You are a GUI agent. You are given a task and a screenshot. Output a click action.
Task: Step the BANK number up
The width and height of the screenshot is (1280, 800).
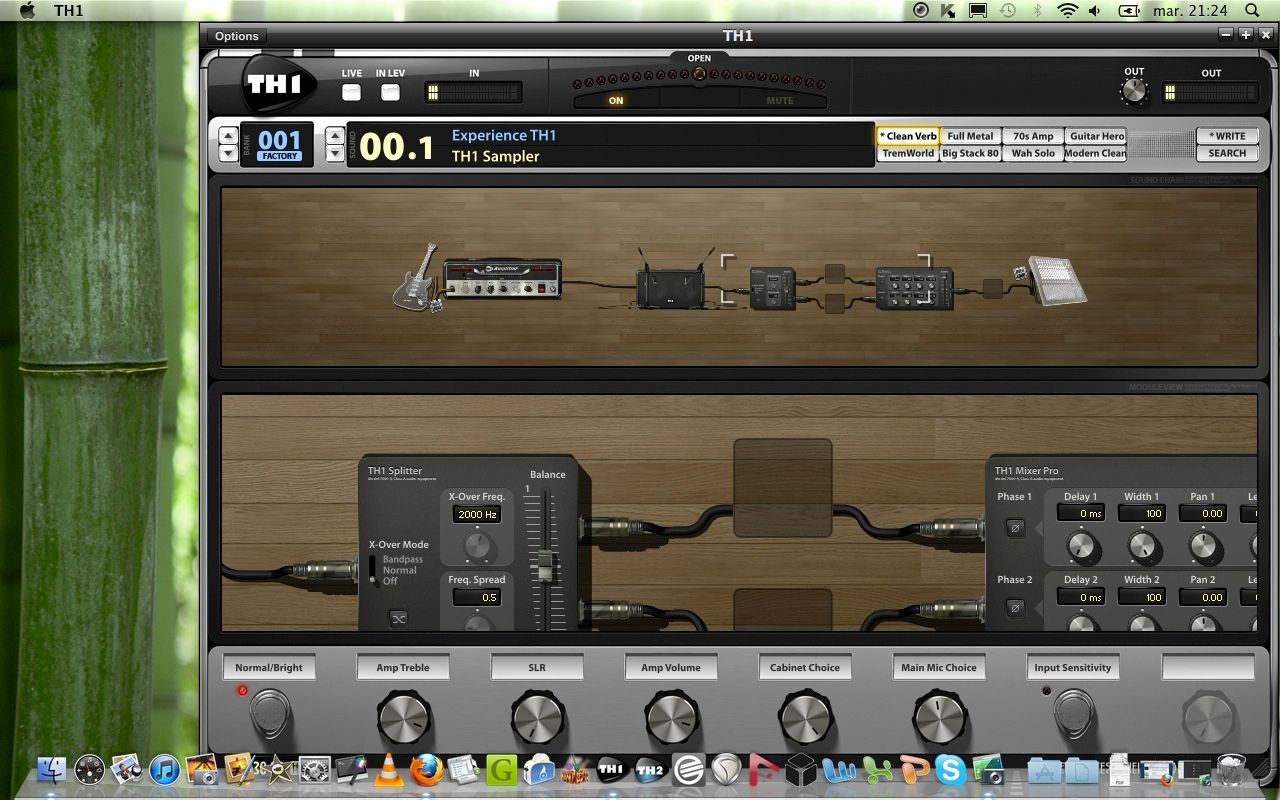pos(228,137)
